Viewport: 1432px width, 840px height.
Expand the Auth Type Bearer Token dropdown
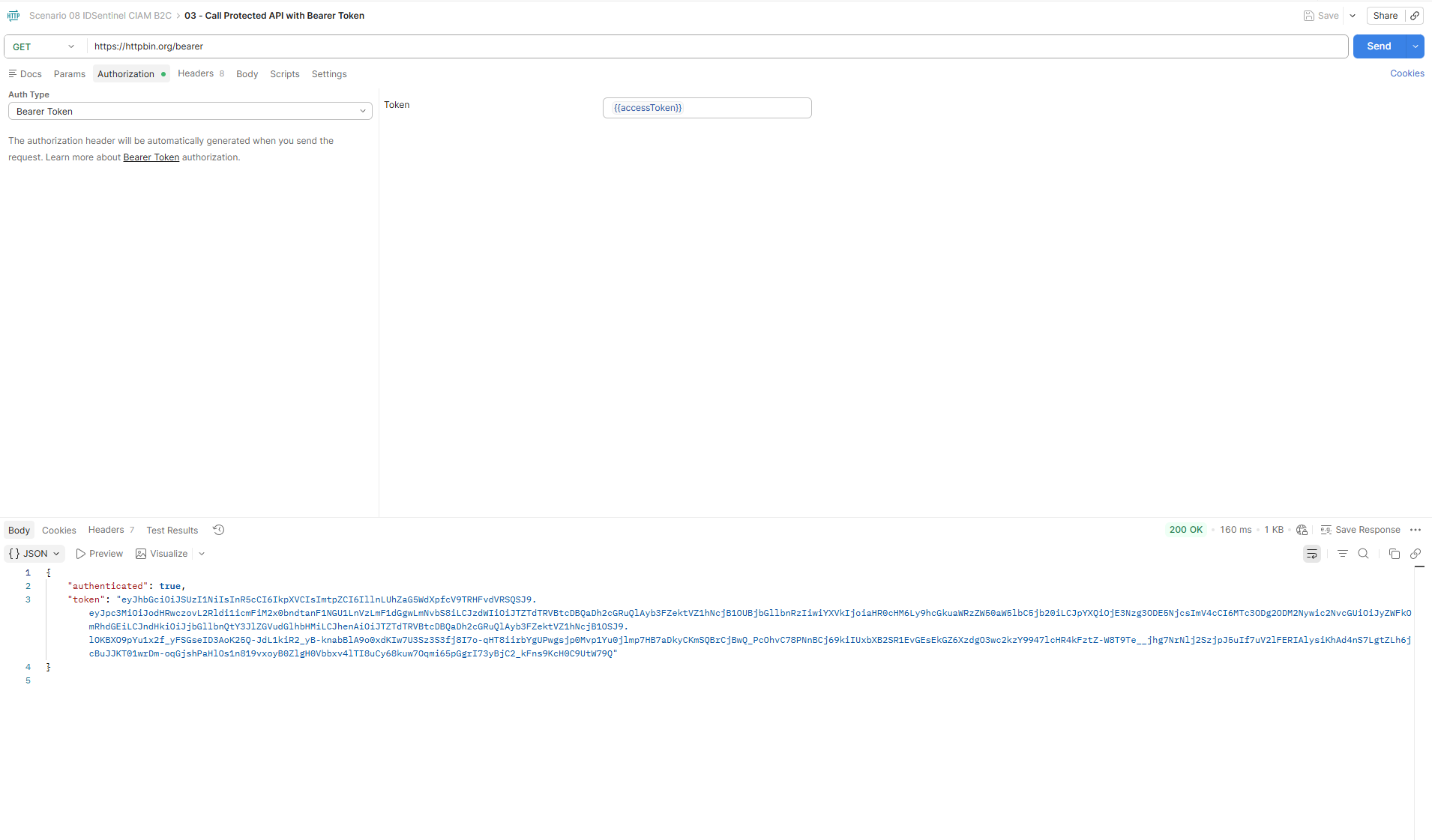click(190, 112)
